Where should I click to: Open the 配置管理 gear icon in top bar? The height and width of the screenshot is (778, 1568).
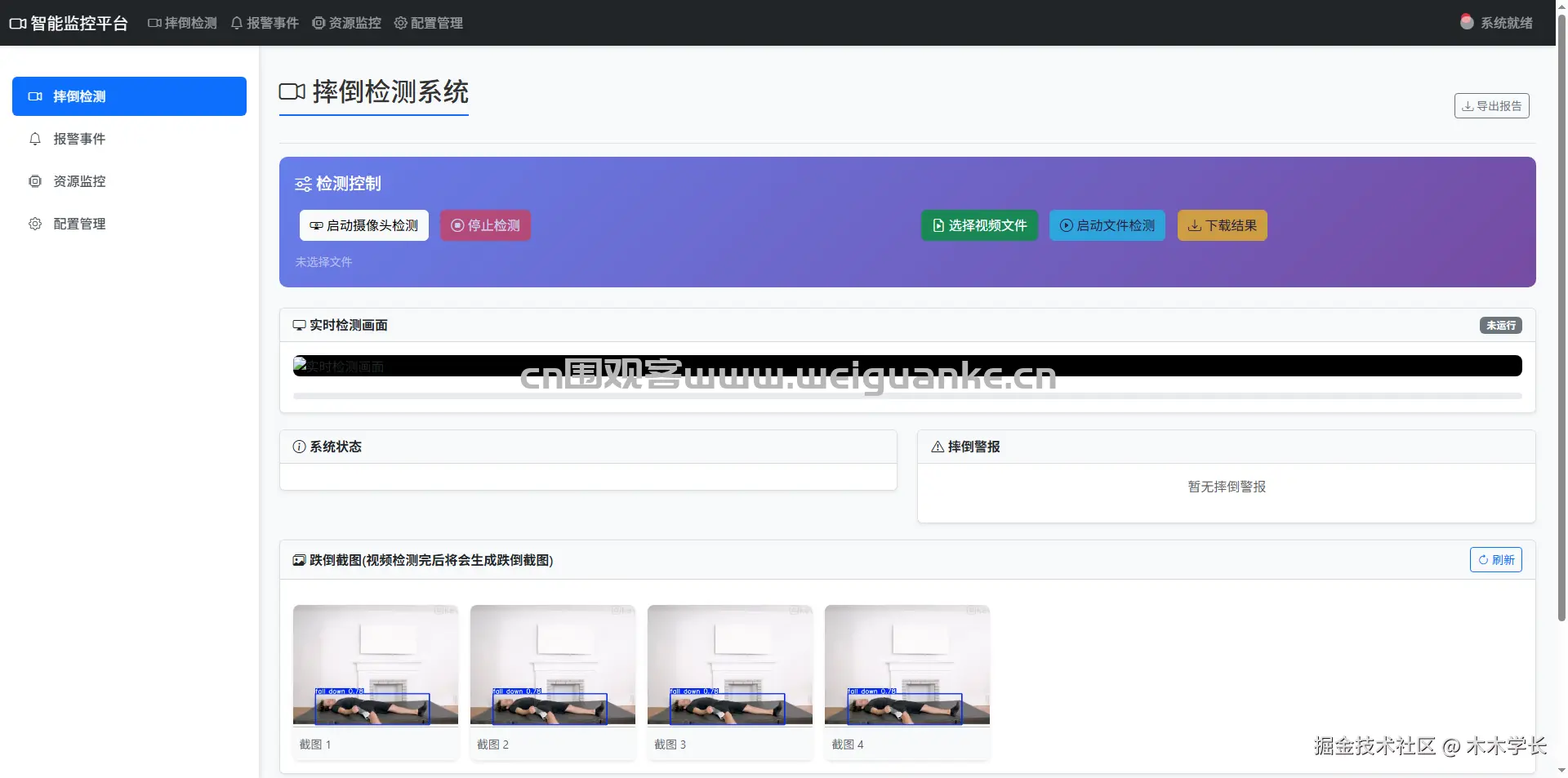399,23
